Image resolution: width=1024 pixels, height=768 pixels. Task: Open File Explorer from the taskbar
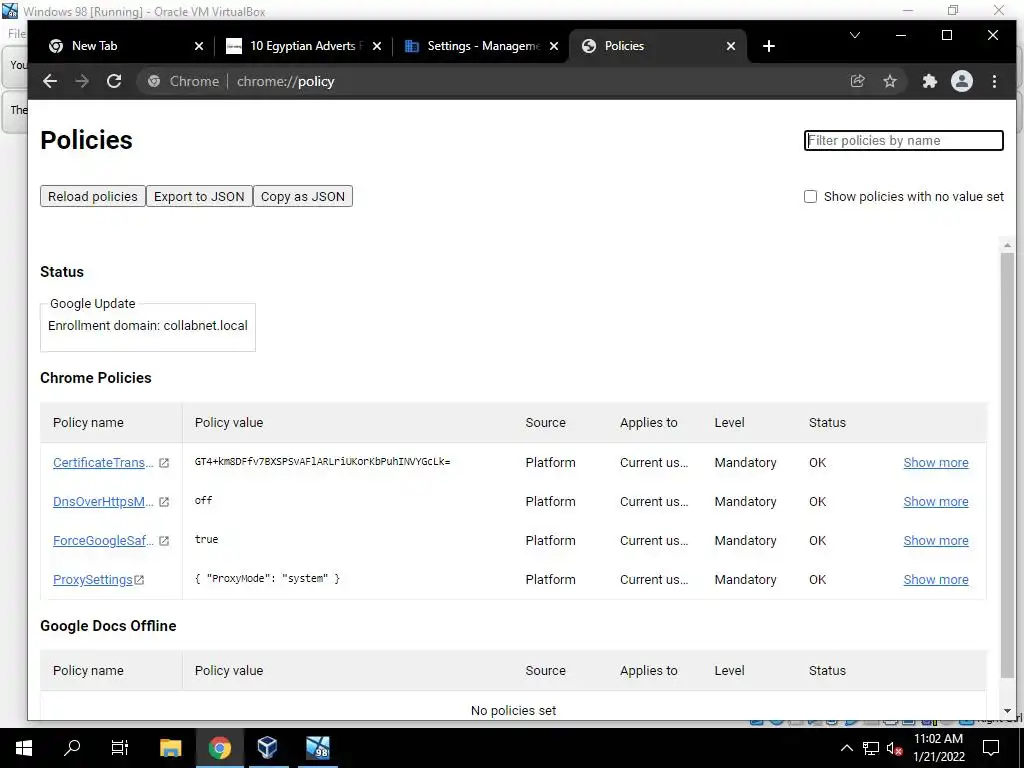170,748
